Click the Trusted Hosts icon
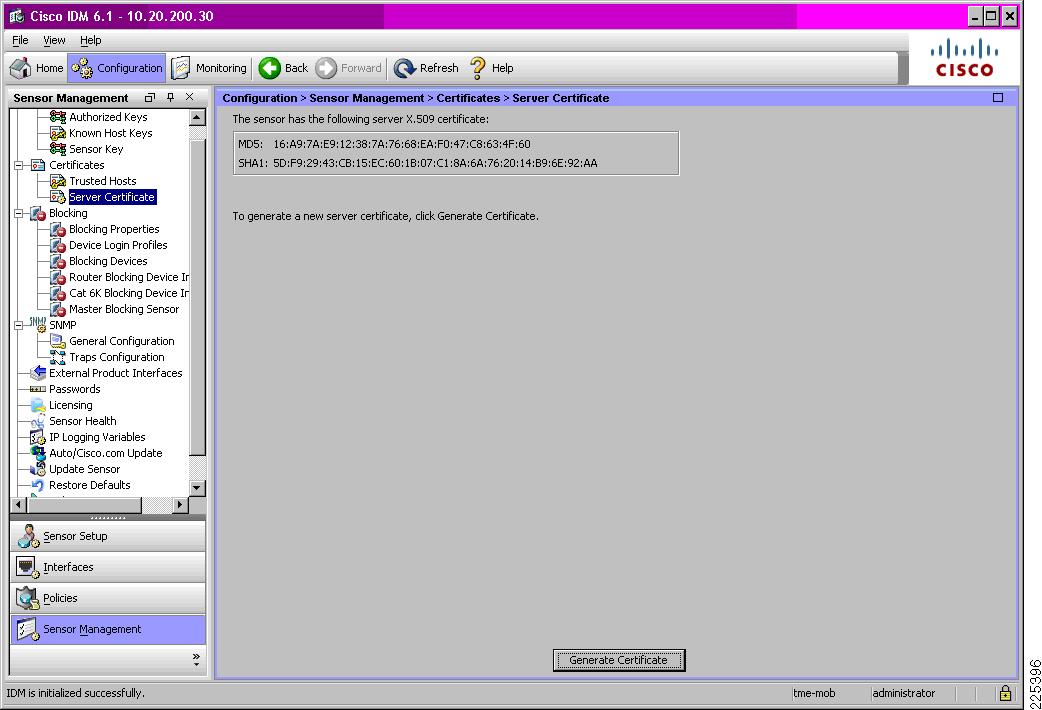Viewport: 1042px width, 710px height. (58, 181)
